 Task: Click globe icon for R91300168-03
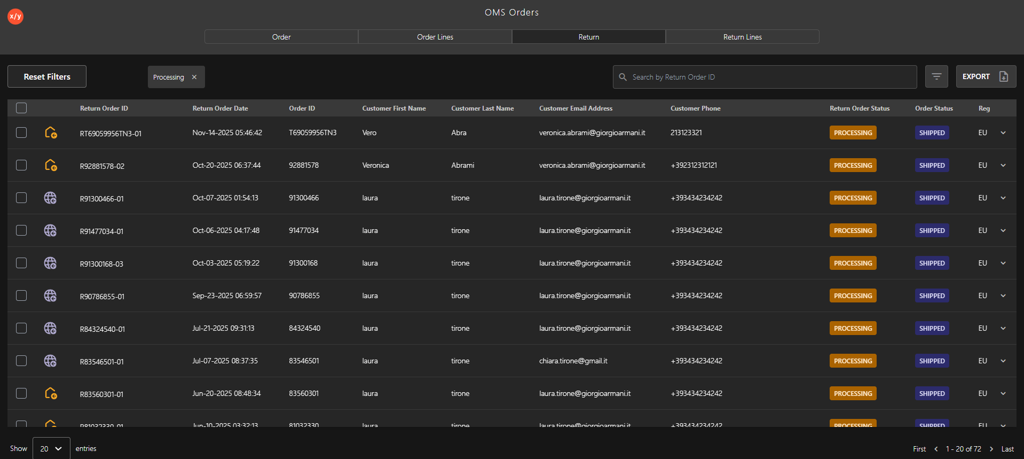coord(50,262)
